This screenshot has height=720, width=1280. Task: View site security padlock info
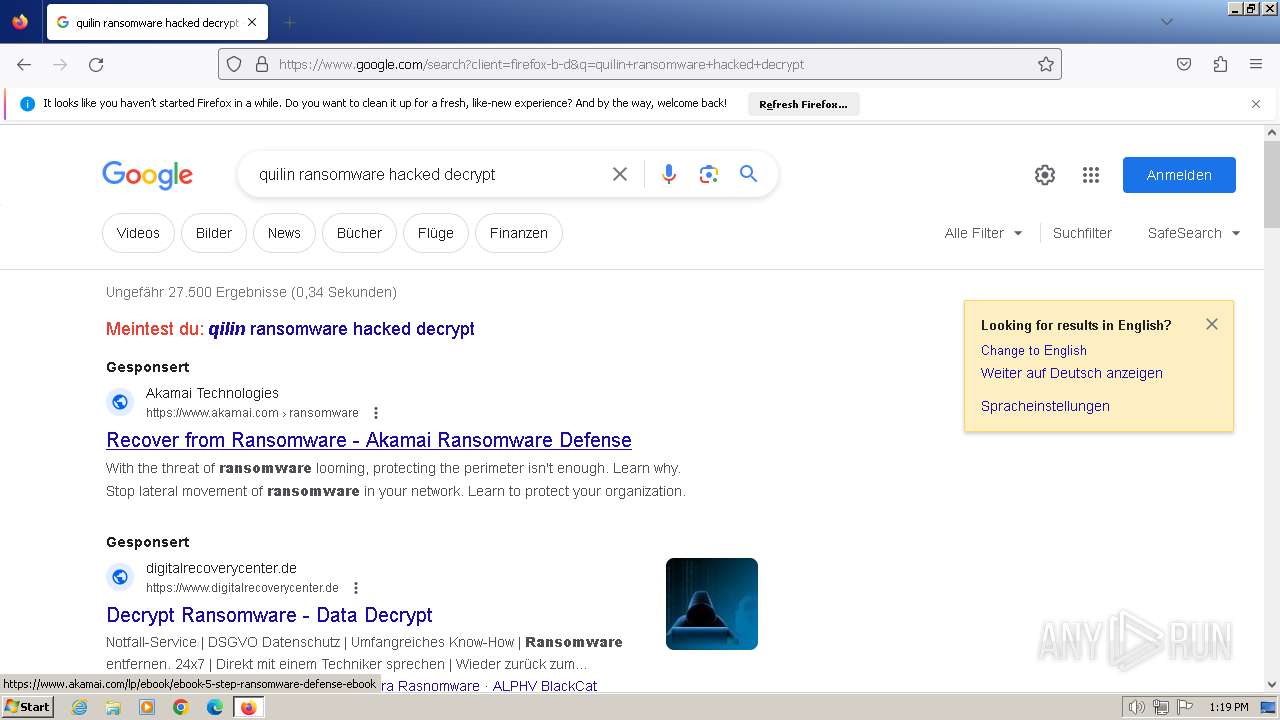pyautogui.click(x=262, y=64)
